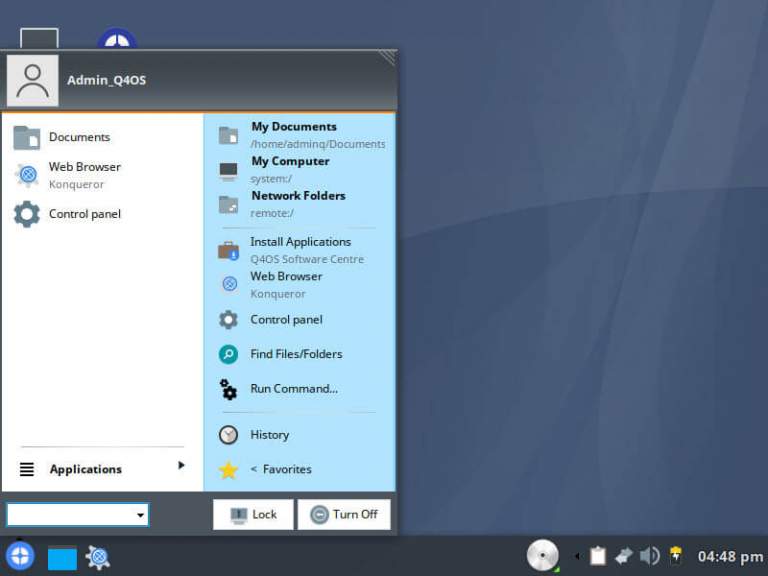Click the Favorites star icon
Viewport: 768px width, 576px height.
[228, 470]
